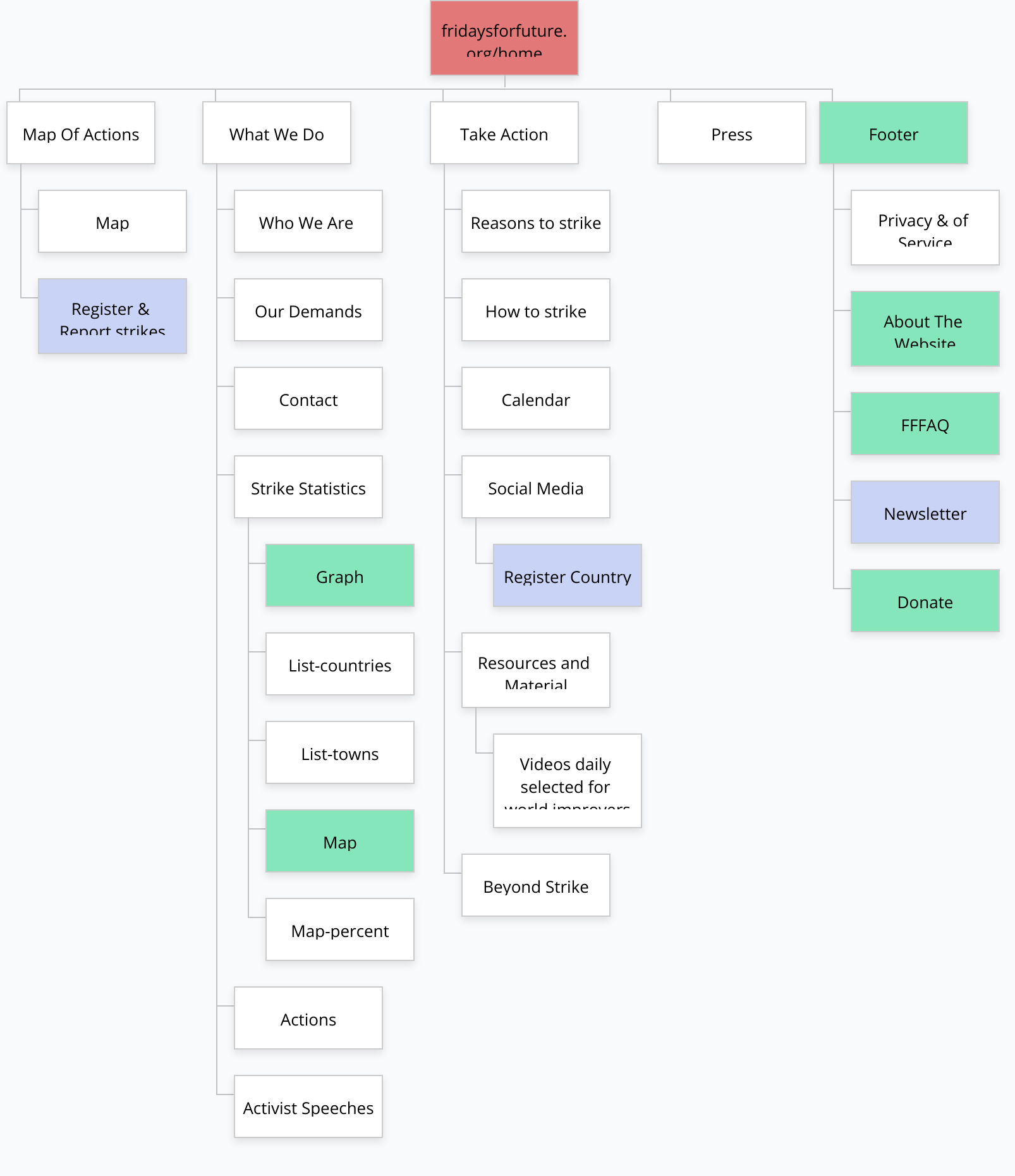The image size is (1015, 1176).
Task: Click the Activist Speeches node
Action: [308, 1107]
